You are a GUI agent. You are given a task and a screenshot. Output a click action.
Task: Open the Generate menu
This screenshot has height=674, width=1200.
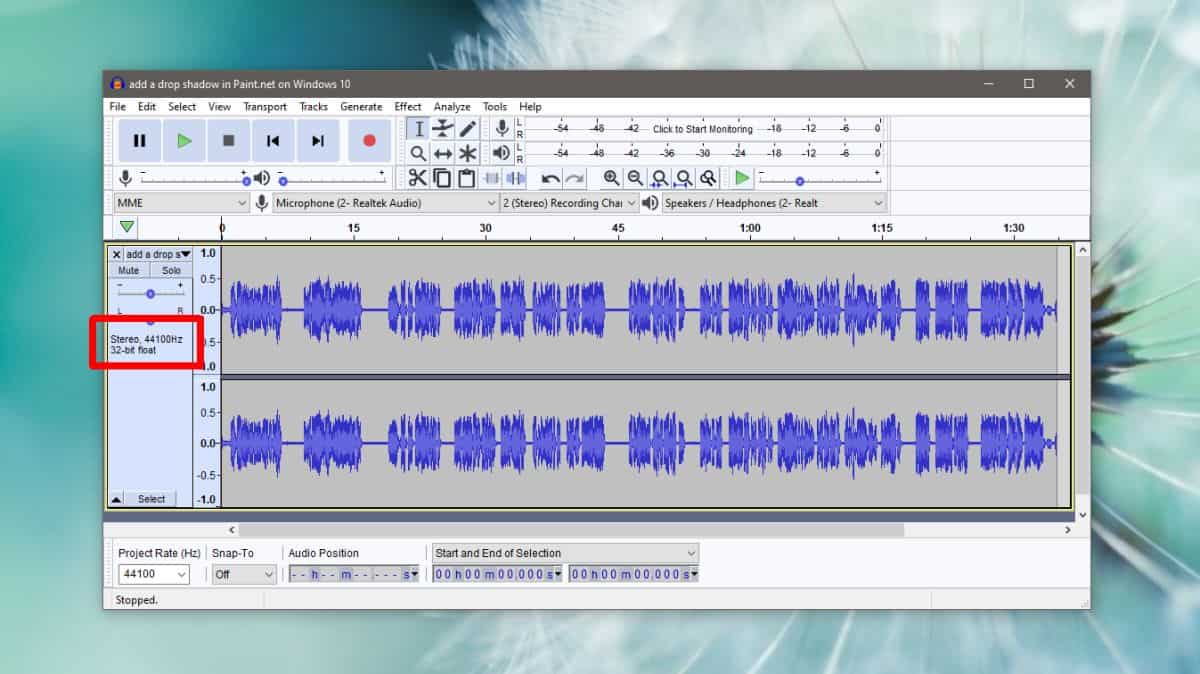click(361, 106)
